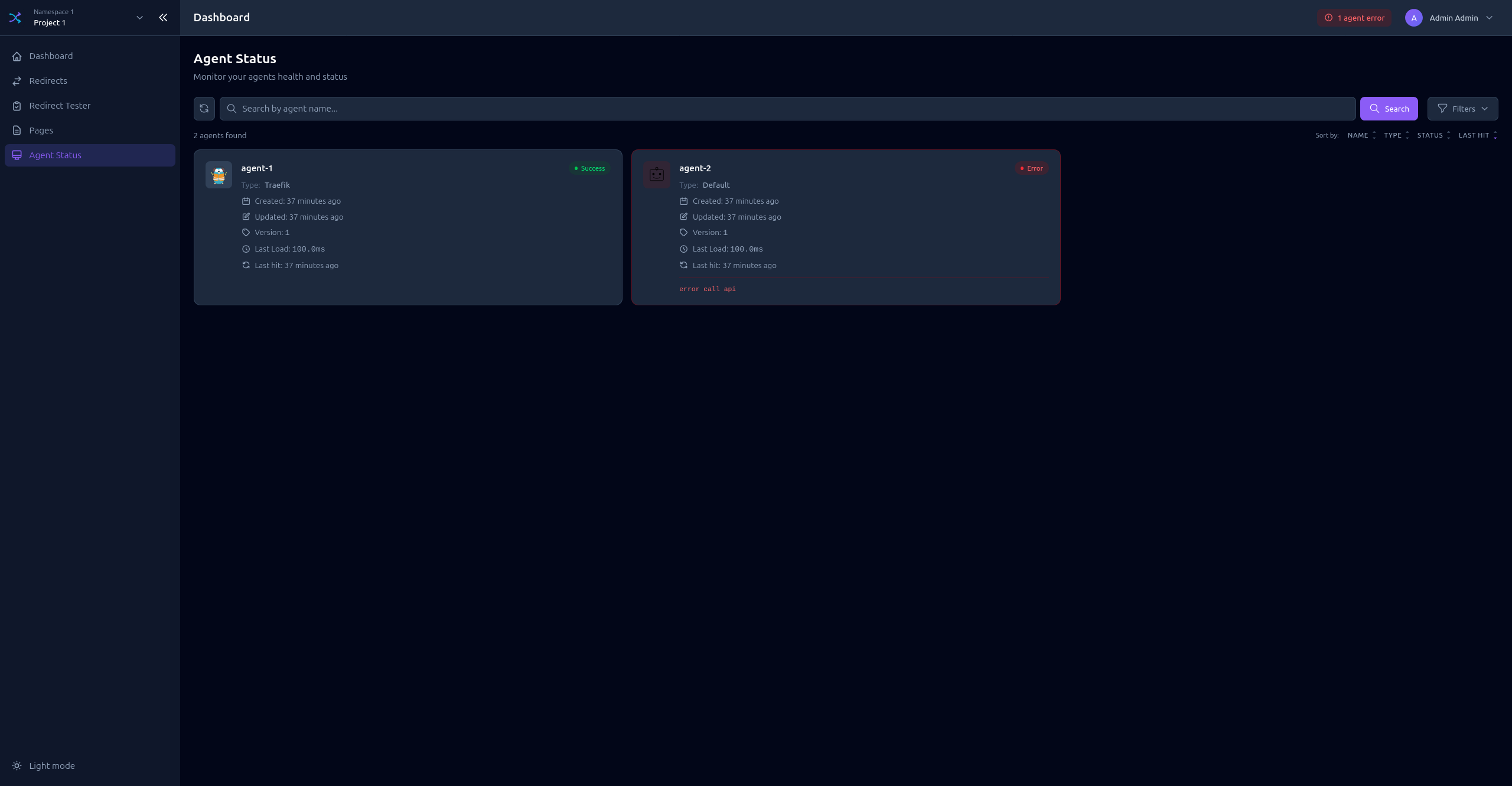This screenshot has height=786, width=1512.
Task: Click the Admin user avatar circle
Action: pos(1413,18)
